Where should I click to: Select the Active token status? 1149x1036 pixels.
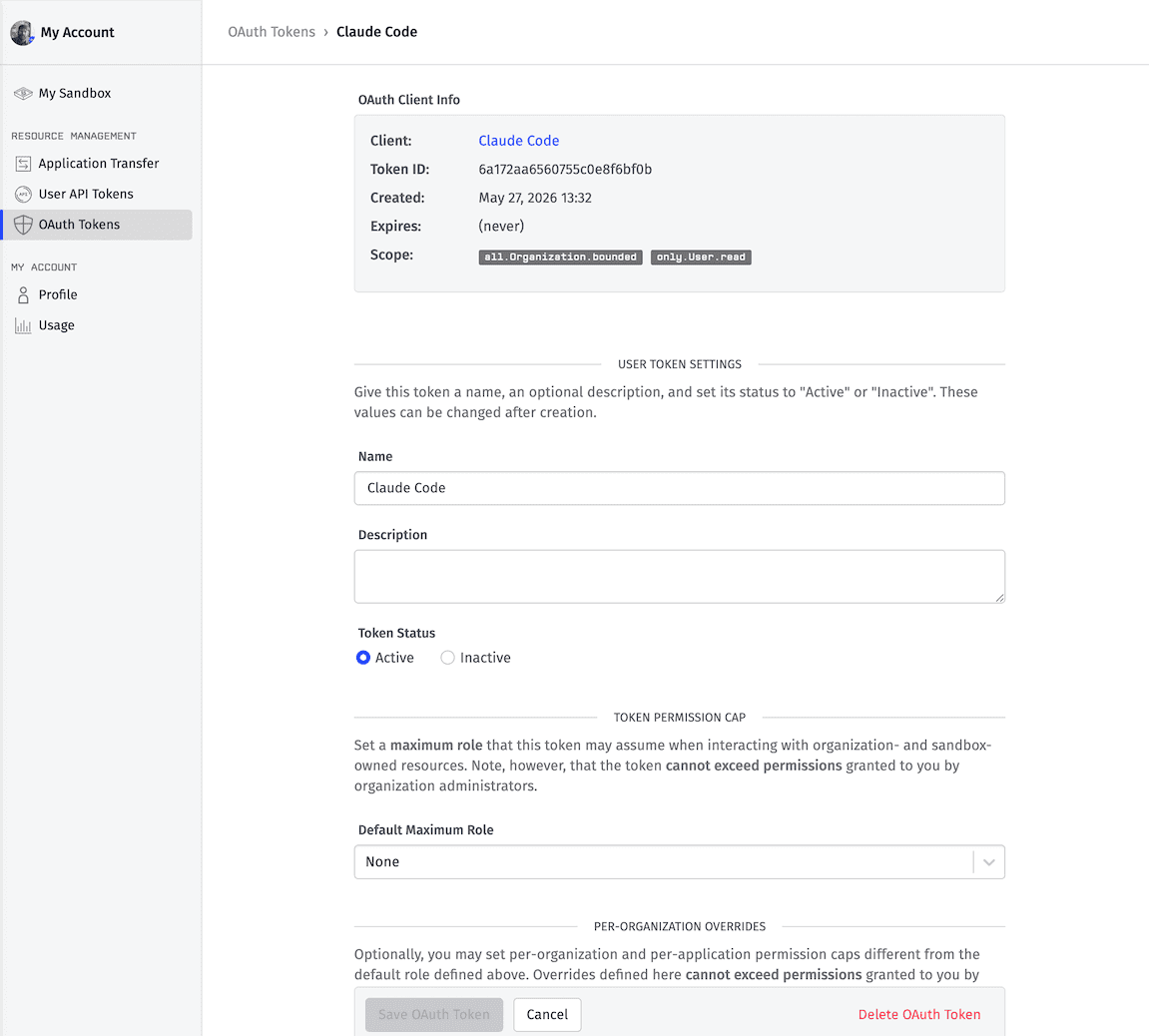click(362, 658)
